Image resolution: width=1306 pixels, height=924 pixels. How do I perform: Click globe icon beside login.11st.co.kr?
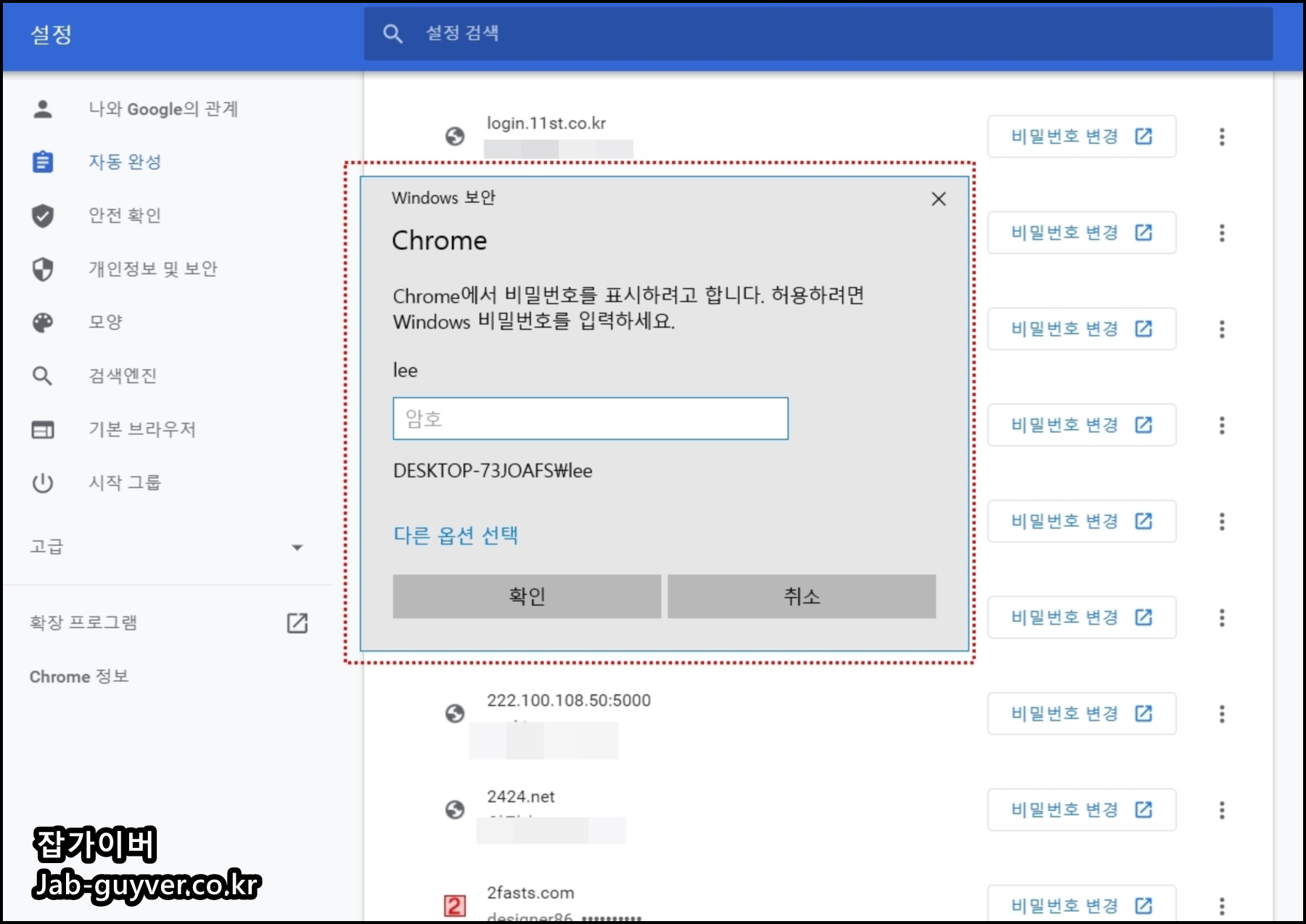455,136
